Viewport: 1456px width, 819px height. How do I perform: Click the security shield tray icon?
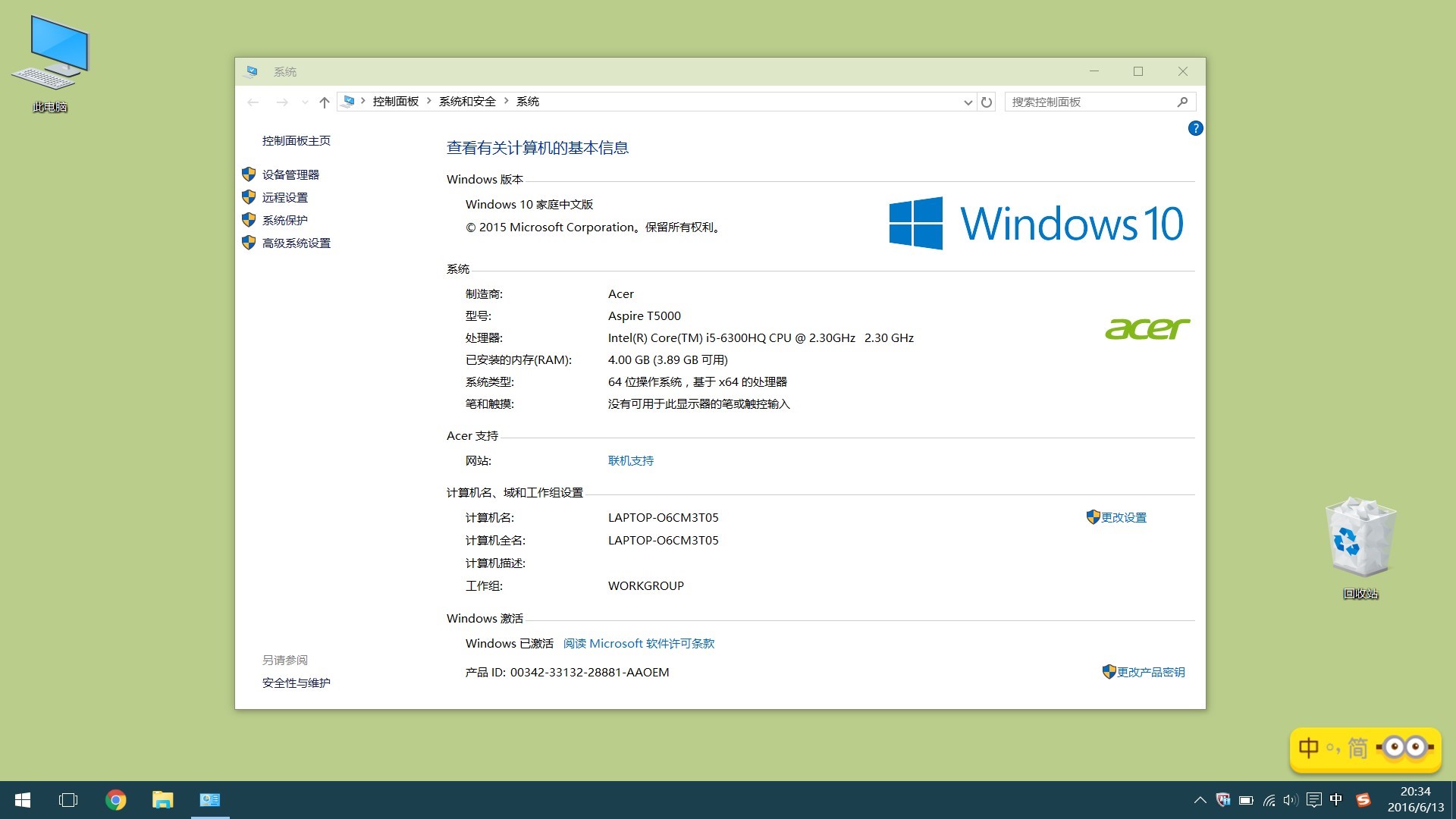(1223, 800)
